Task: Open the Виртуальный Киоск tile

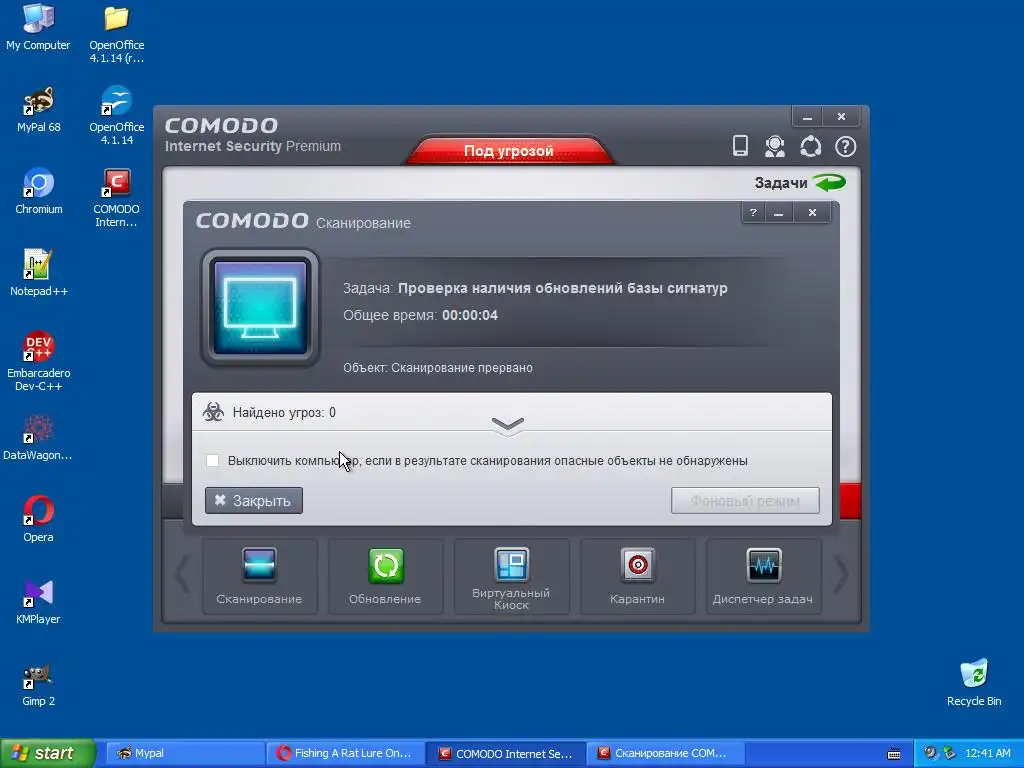Action: coord(511,576)
